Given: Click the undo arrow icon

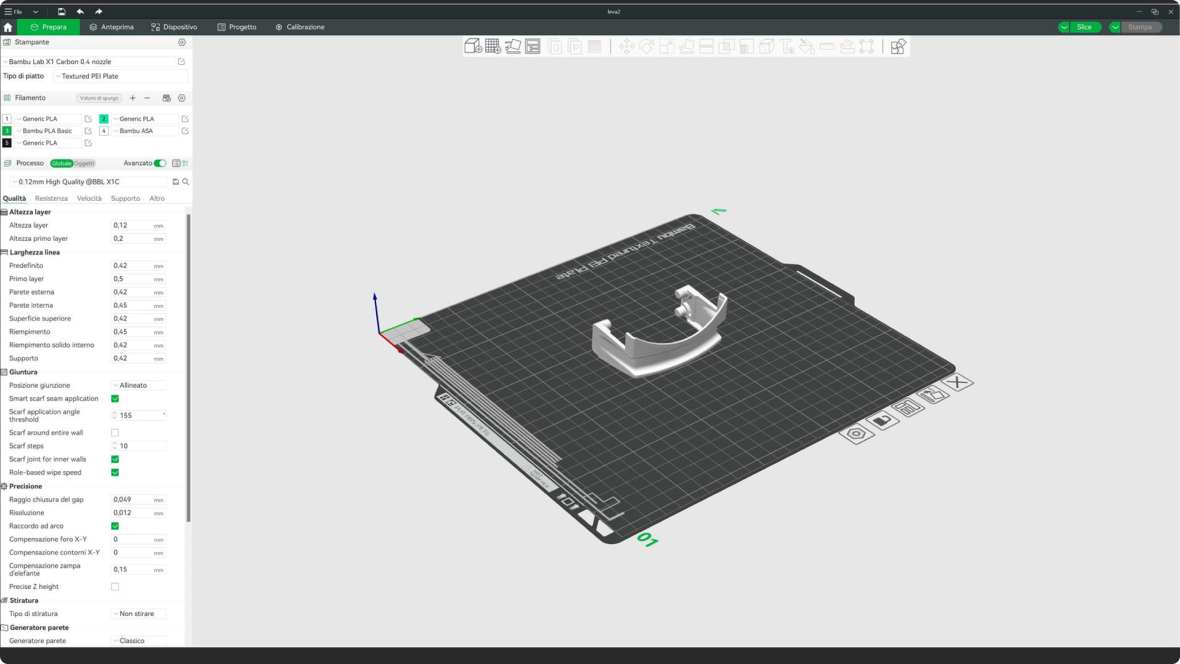Looking at the screenshot, I should pyautogui.click(x=80, y=11).
